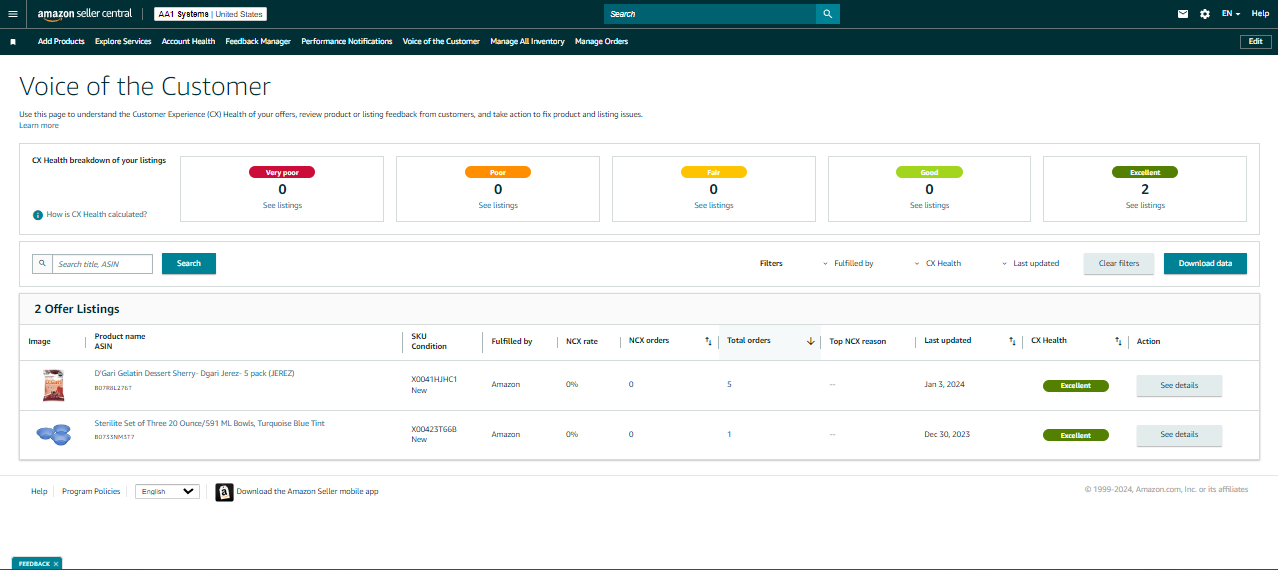Click the bookmark icon in navigation bar
1278x570 pixels.
[x=13, y=42]
